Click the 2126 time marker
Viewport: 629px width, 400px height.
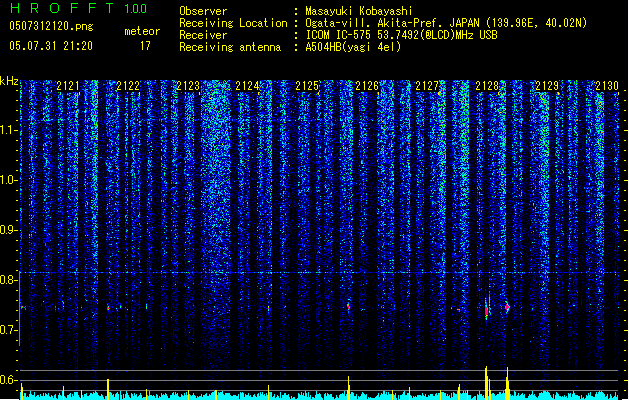pos(367,86)
